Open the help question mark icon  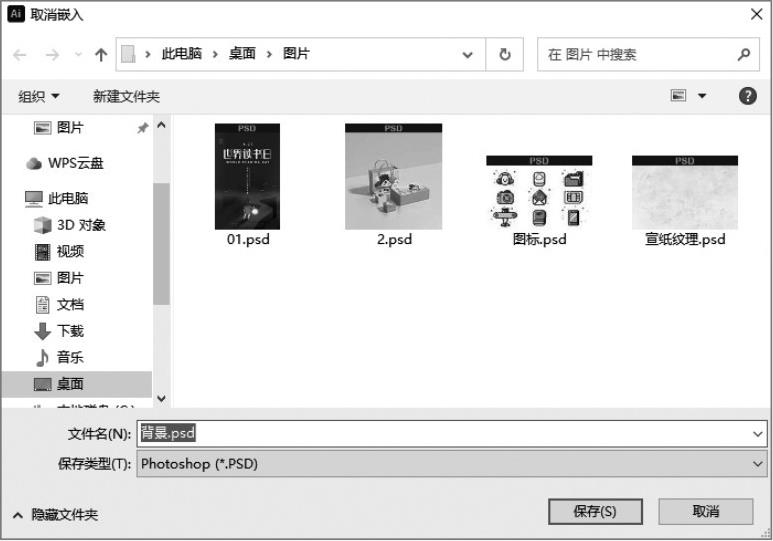[x=747, y=96]
